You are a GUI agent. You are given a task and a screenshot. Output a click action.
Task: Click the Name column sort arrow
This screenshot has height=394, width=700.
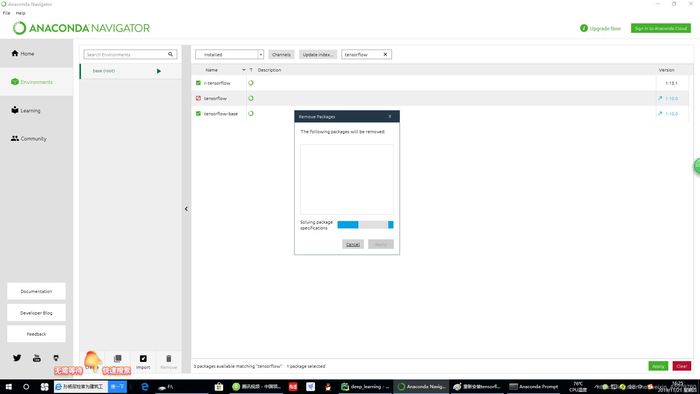[x=244, y=70]
